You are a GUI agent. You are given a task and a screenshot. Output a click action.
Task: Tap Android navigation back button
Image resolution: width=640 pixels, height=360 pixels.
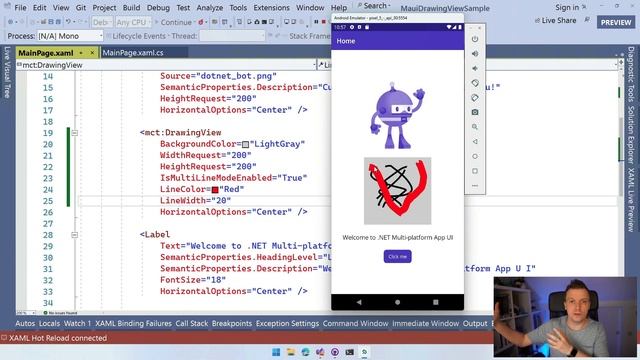click(x=359, y=302)
